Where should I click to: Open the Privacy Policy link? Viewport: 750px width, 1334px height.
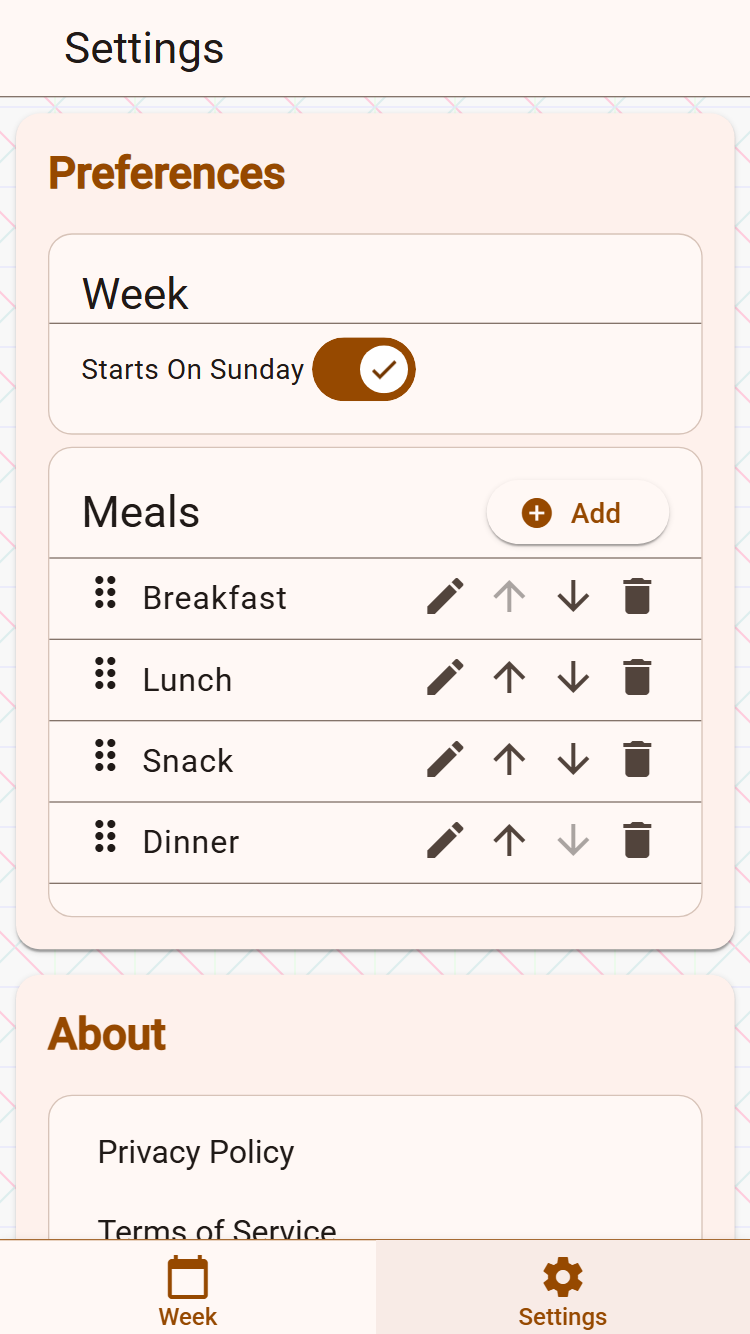[196, 1152]
